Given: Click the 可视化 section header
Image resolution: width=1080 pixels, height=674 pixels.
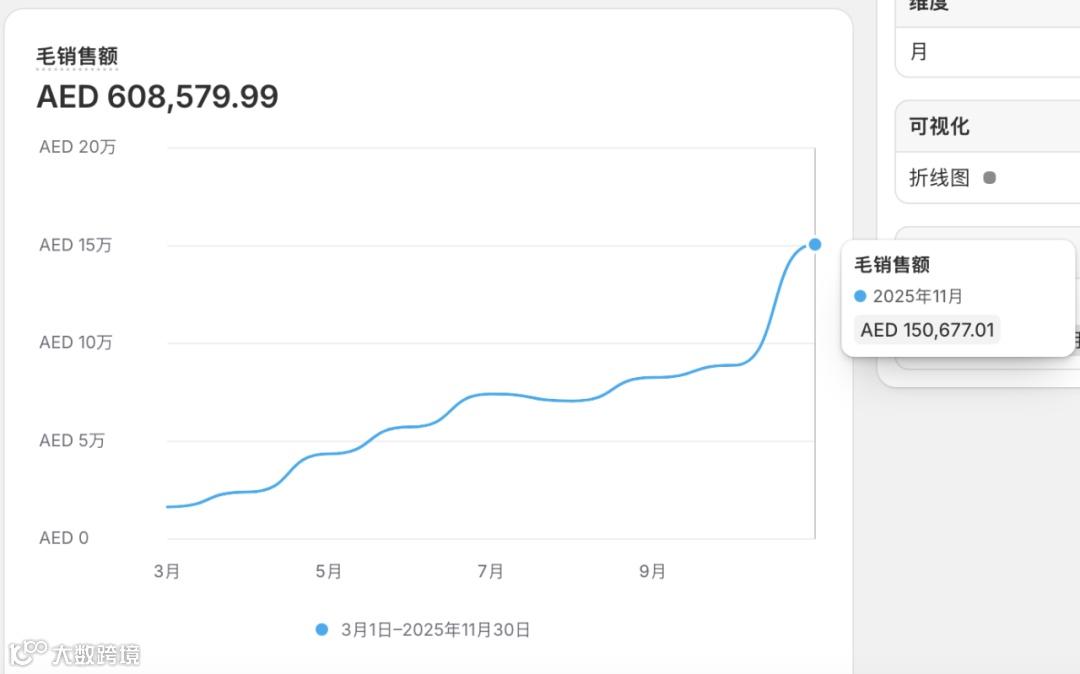Looking at the screenshot, I should pyautogui.click(x=939, y=127).
